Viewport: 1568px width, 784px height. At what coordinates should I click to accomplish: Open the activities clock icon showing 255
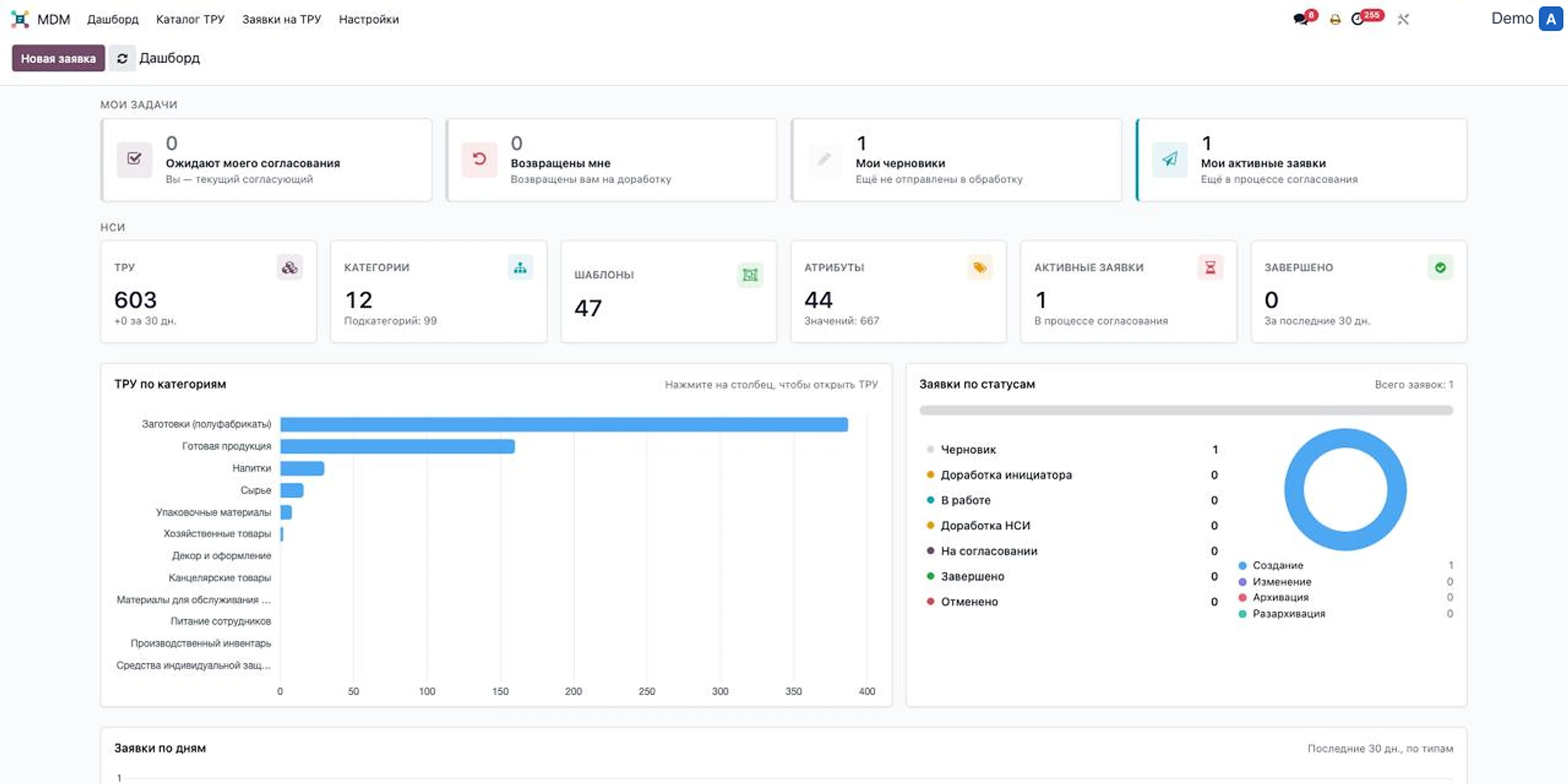click(x=1358, y=19)
